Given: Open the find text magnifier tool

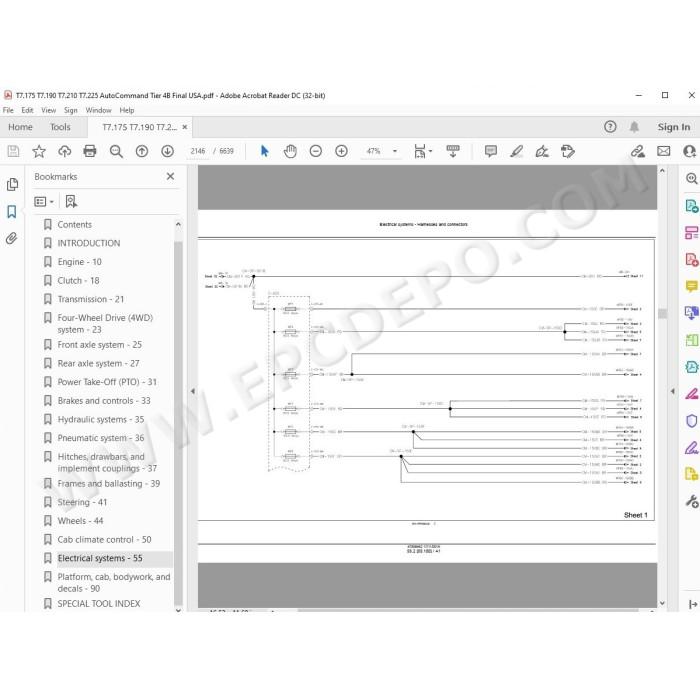Looking at the screenshot, I should tap(116, 151).
